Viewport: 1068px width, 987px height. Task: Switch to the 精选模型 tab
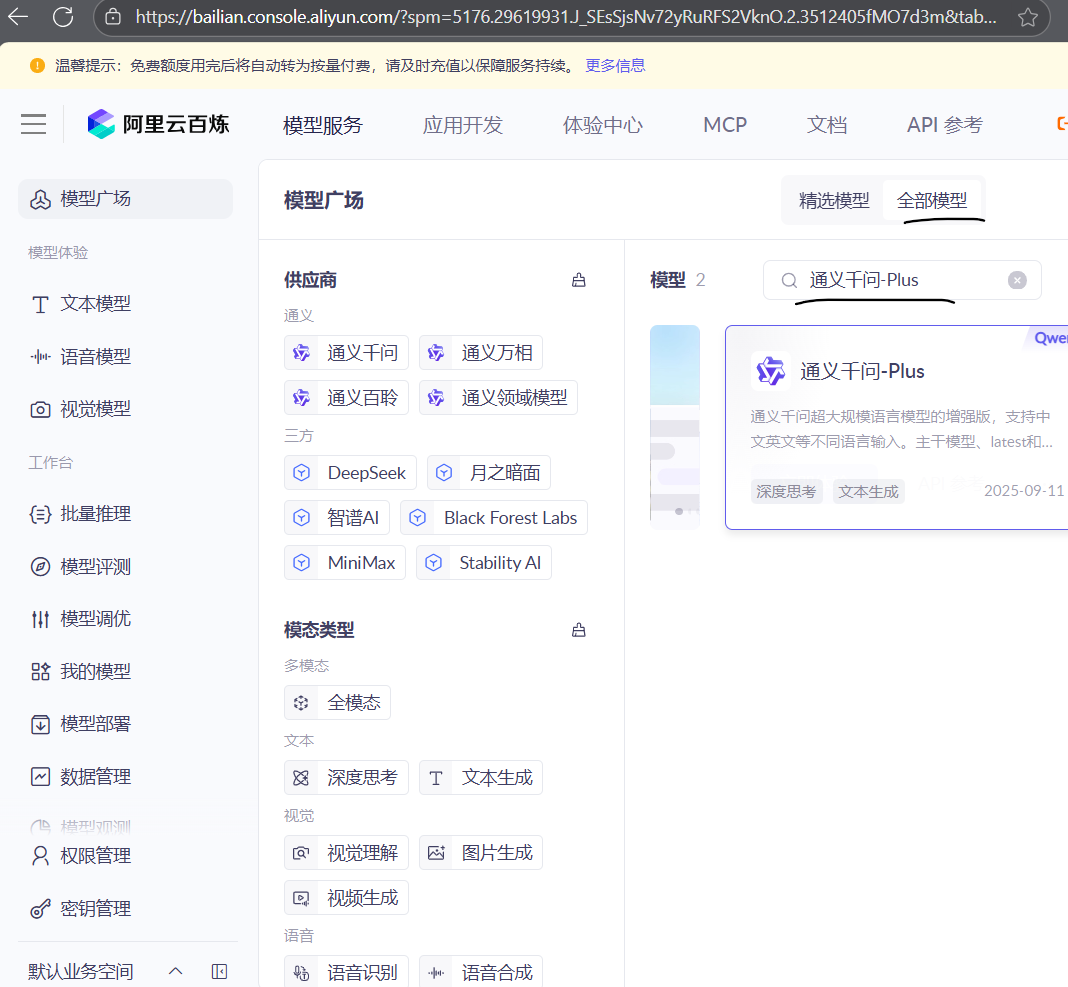[x=834, y=200]
